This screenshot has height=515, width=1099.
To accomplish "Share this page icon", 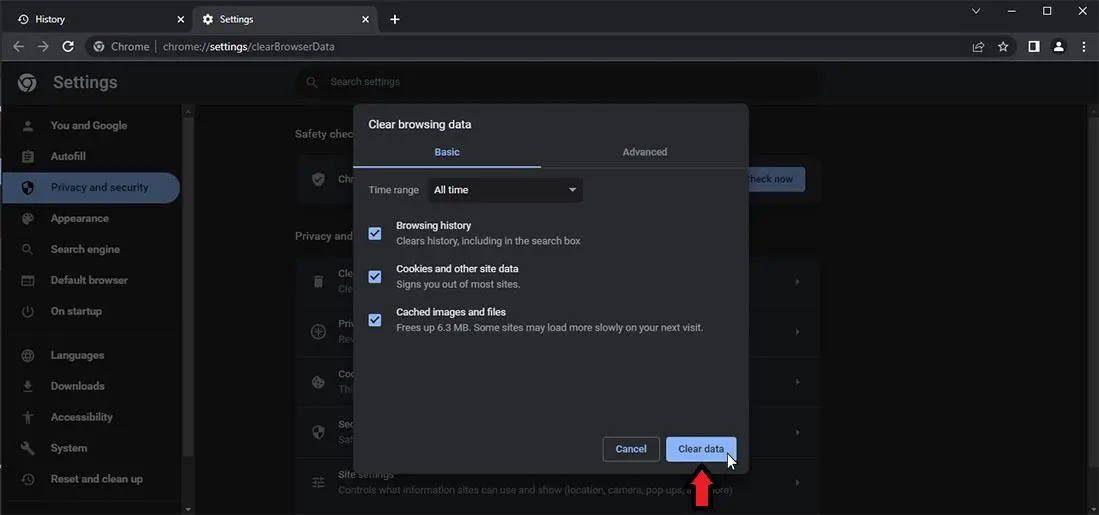I will (978, 47).
